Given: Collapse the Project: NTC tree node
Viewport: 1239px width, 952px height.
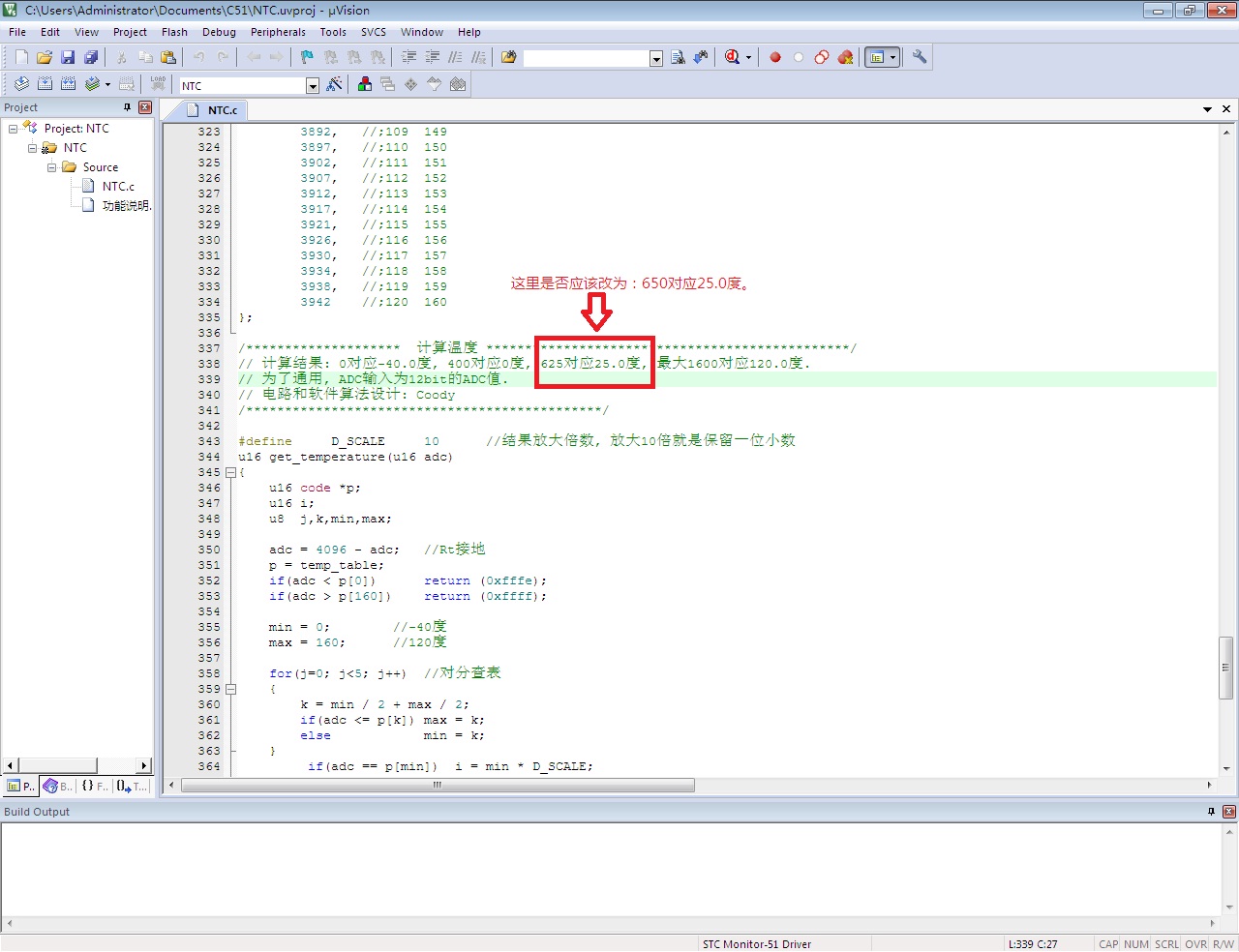Looking at the screenshot, I should (14, 129).
